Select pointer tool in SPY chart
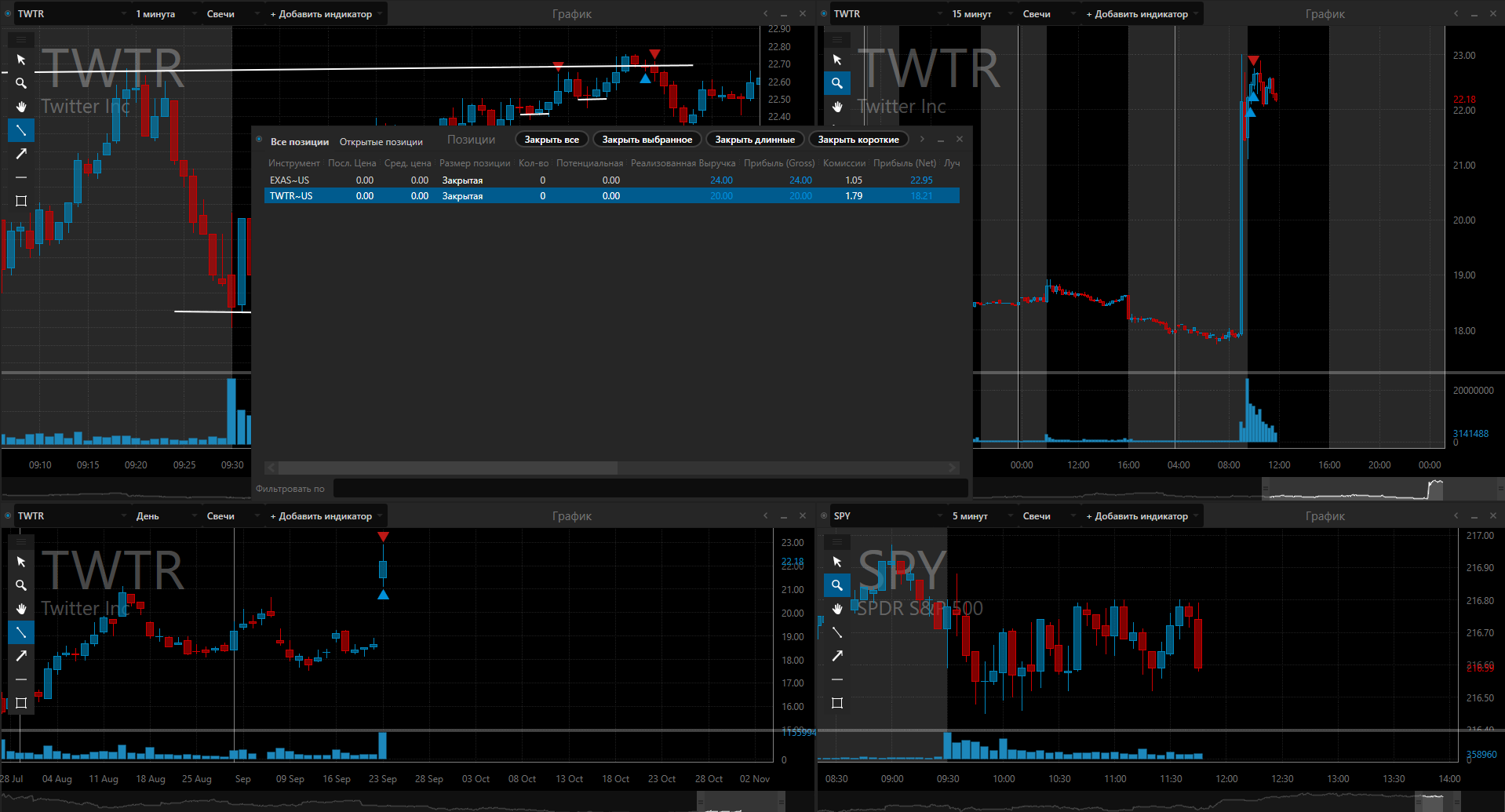This screenshot has width=1505, height=812. (x=837, y=562)
